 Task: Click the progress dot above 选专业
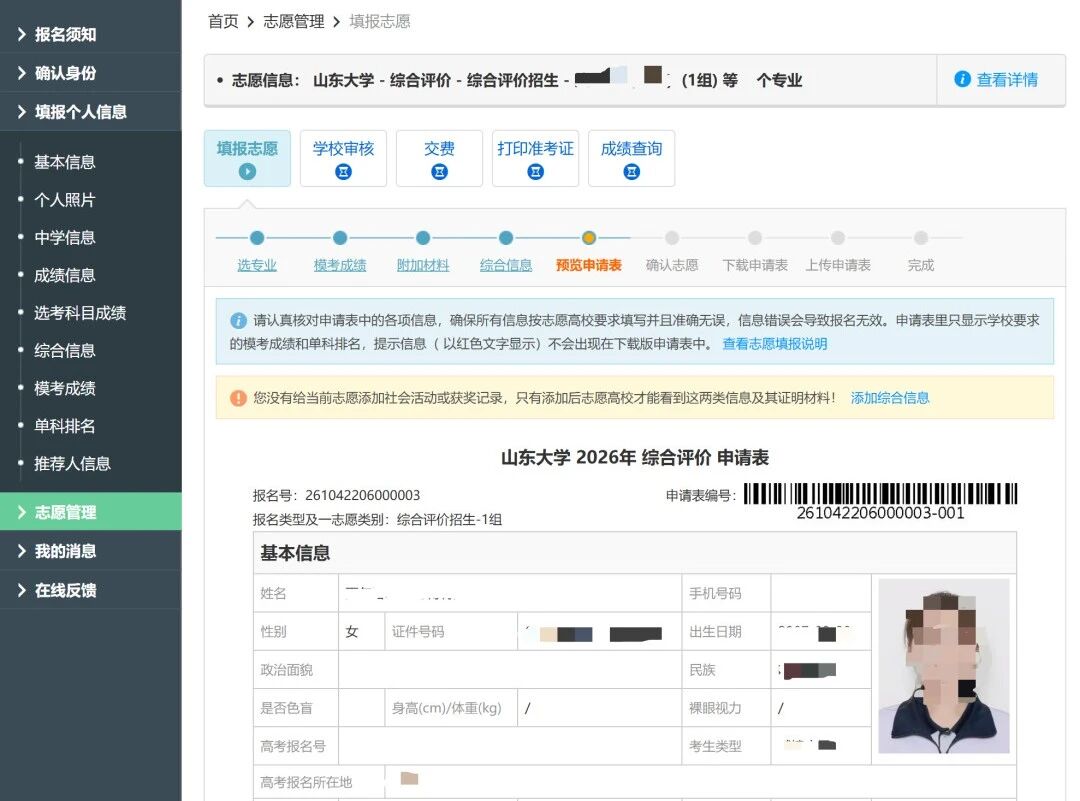click(257, 238)
